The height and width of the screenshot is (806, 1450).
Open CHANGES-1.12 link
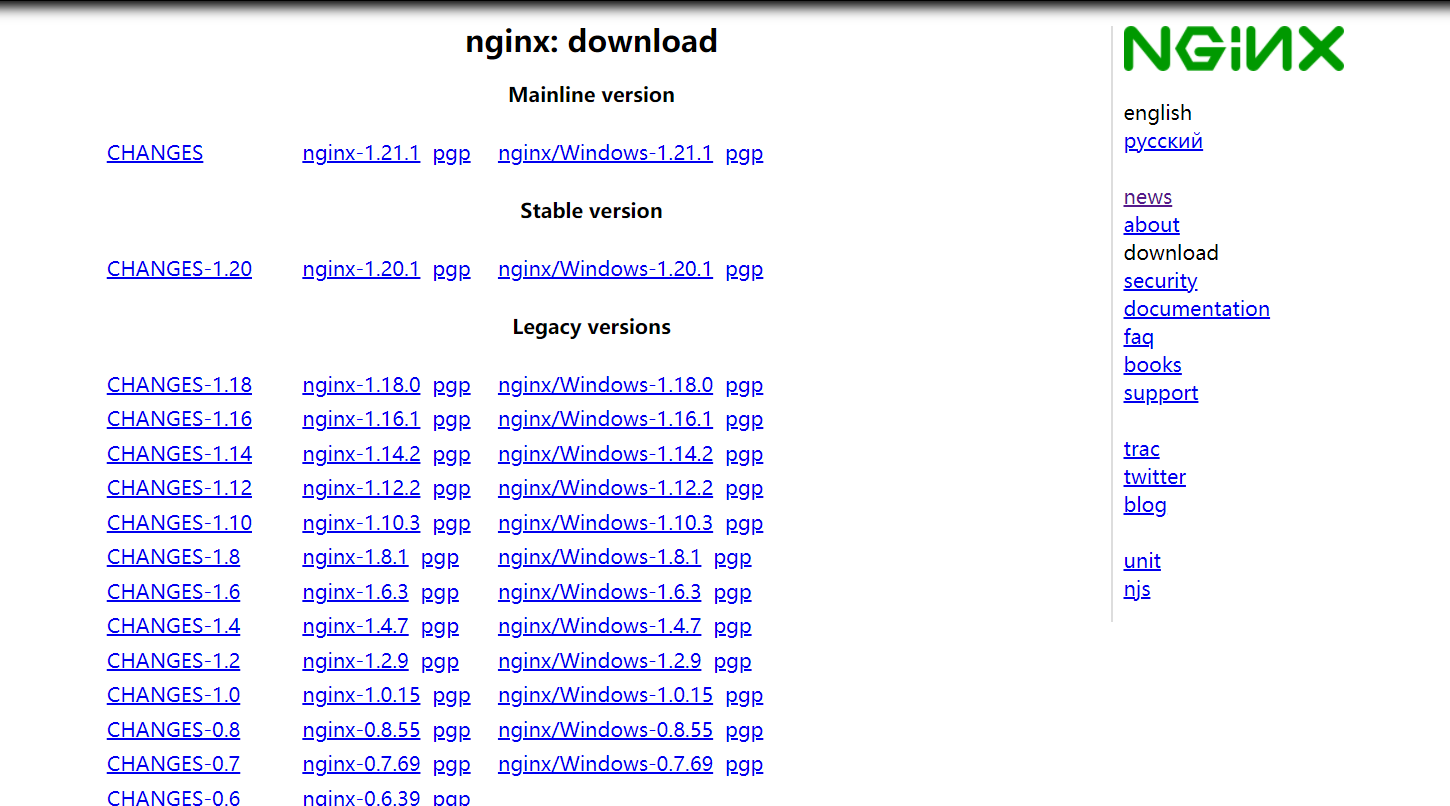click(x=179, y=488)
